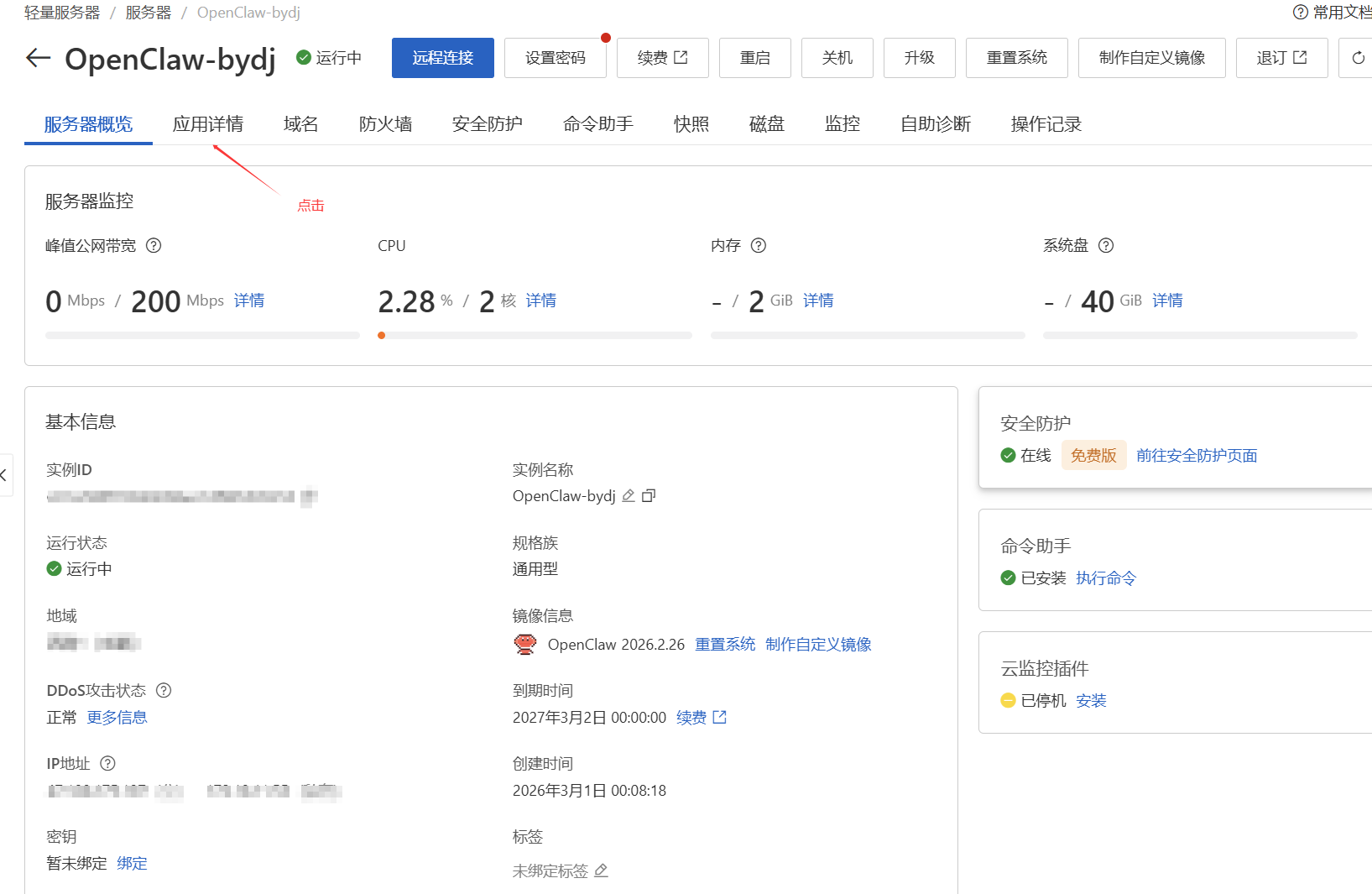1372x894 pixels.
Task: Click the 内存 help question-mark icon
Action: [x=758, y=245]
